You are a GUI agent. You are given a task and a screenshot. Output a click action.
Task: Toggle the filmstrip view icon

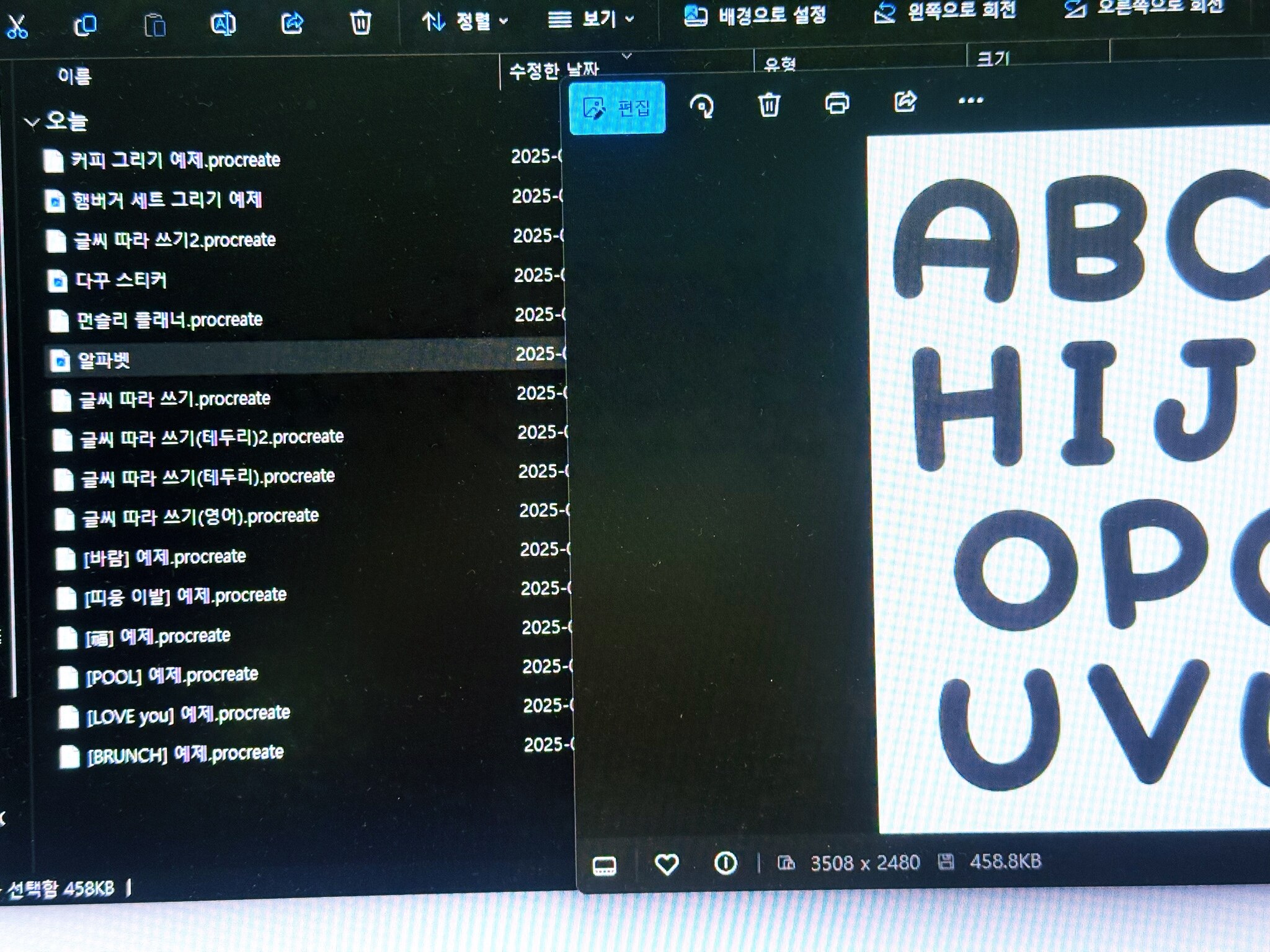click(x=605, y=865)
